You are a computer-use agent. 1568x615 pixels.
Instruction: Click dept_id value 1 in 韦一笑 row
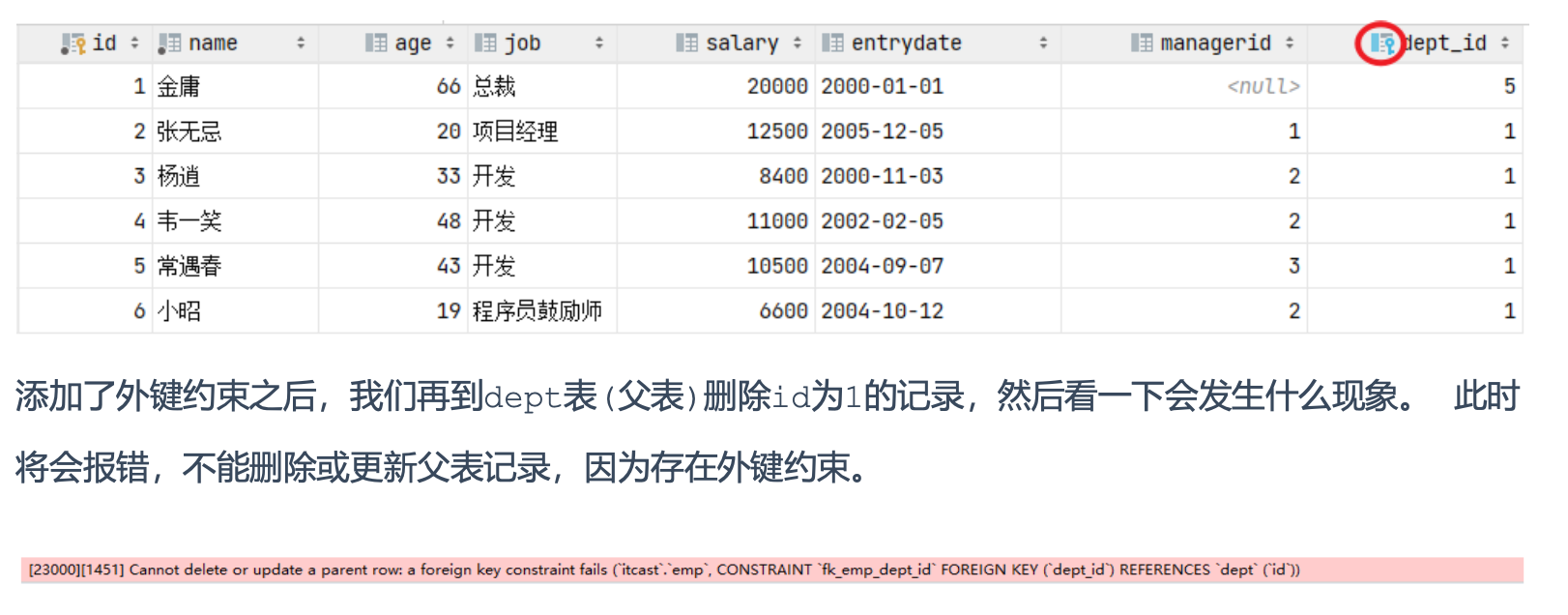coord(1509,221)
